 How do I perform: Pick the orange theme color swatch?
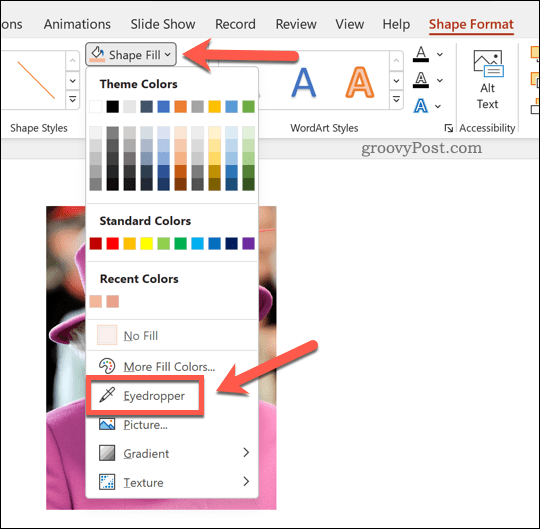180,107
